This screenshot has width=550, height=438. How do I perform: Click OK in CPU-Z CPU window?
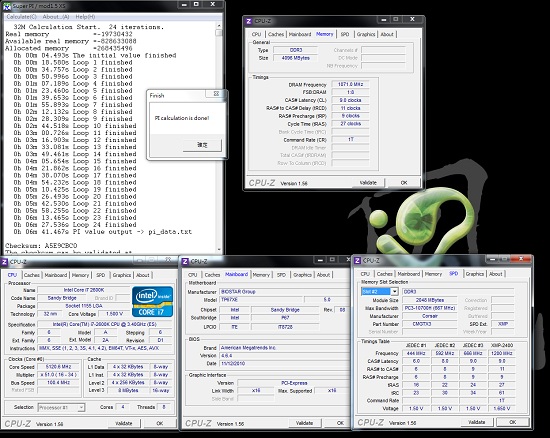(160, 423)
